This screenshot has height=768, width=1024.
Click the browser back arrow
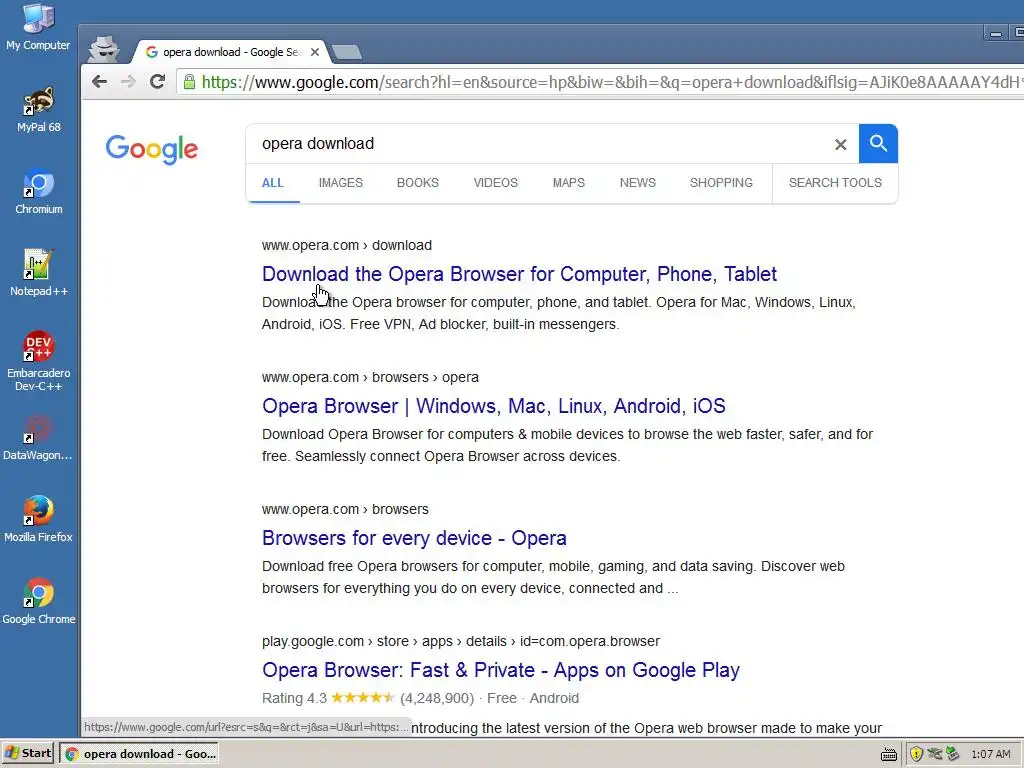pyautogui.click(x=99, y=82)
